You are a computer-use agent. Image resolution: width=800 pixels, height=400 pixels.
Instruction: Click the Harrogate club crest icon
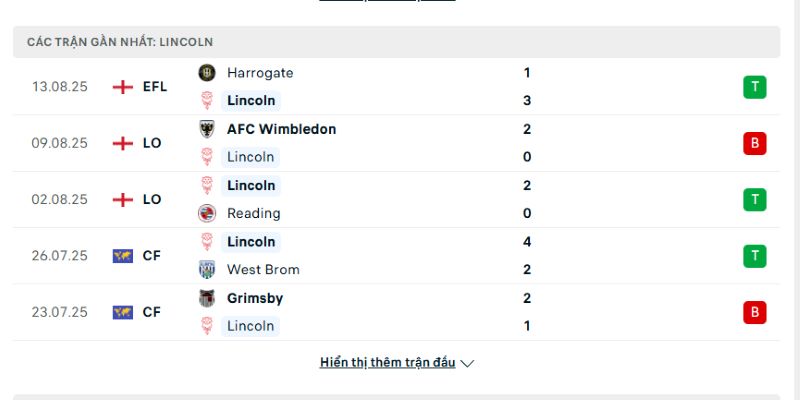[x=207, y=73]
